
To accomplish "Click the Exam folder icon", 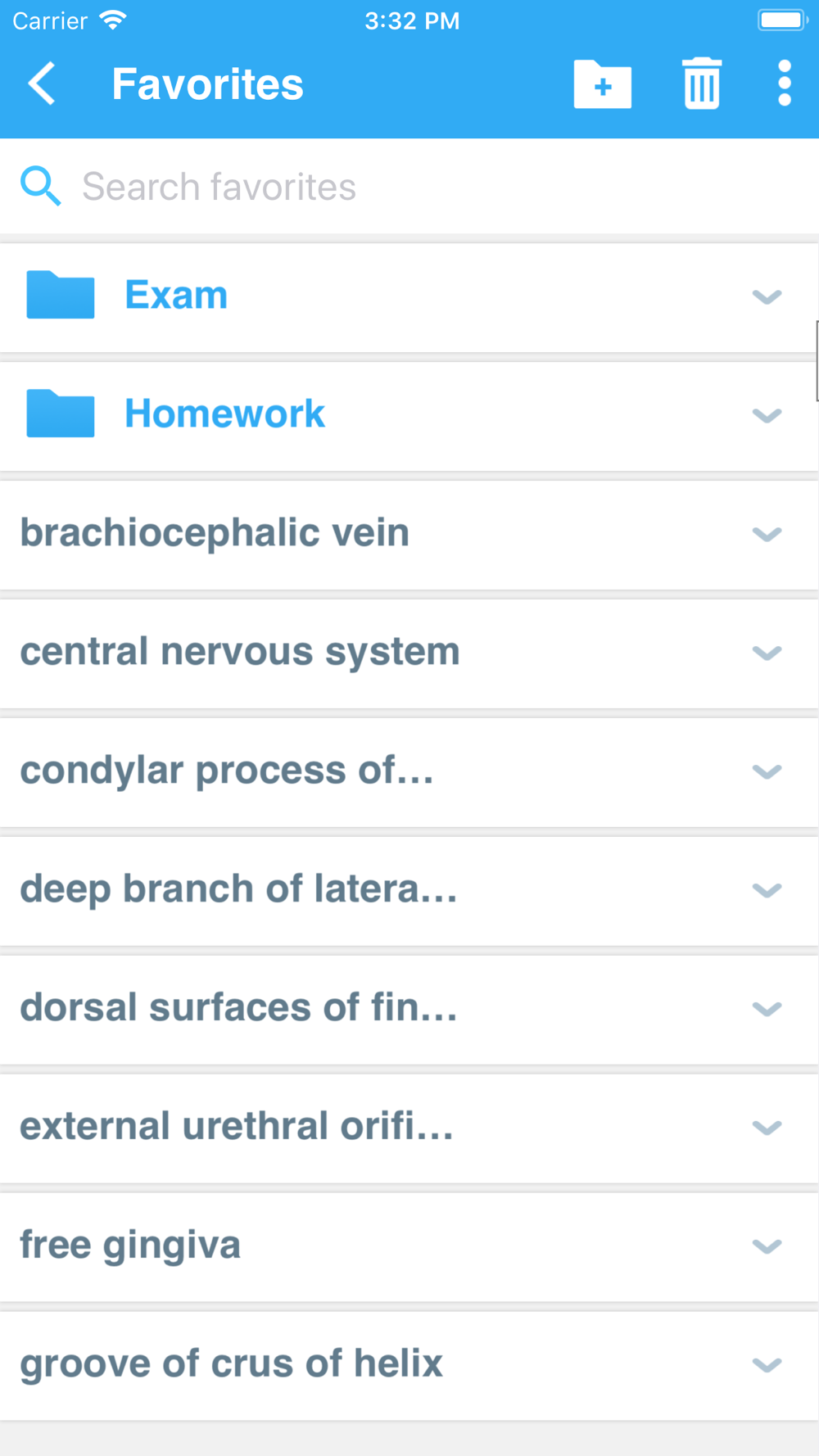I will point(61,295).
